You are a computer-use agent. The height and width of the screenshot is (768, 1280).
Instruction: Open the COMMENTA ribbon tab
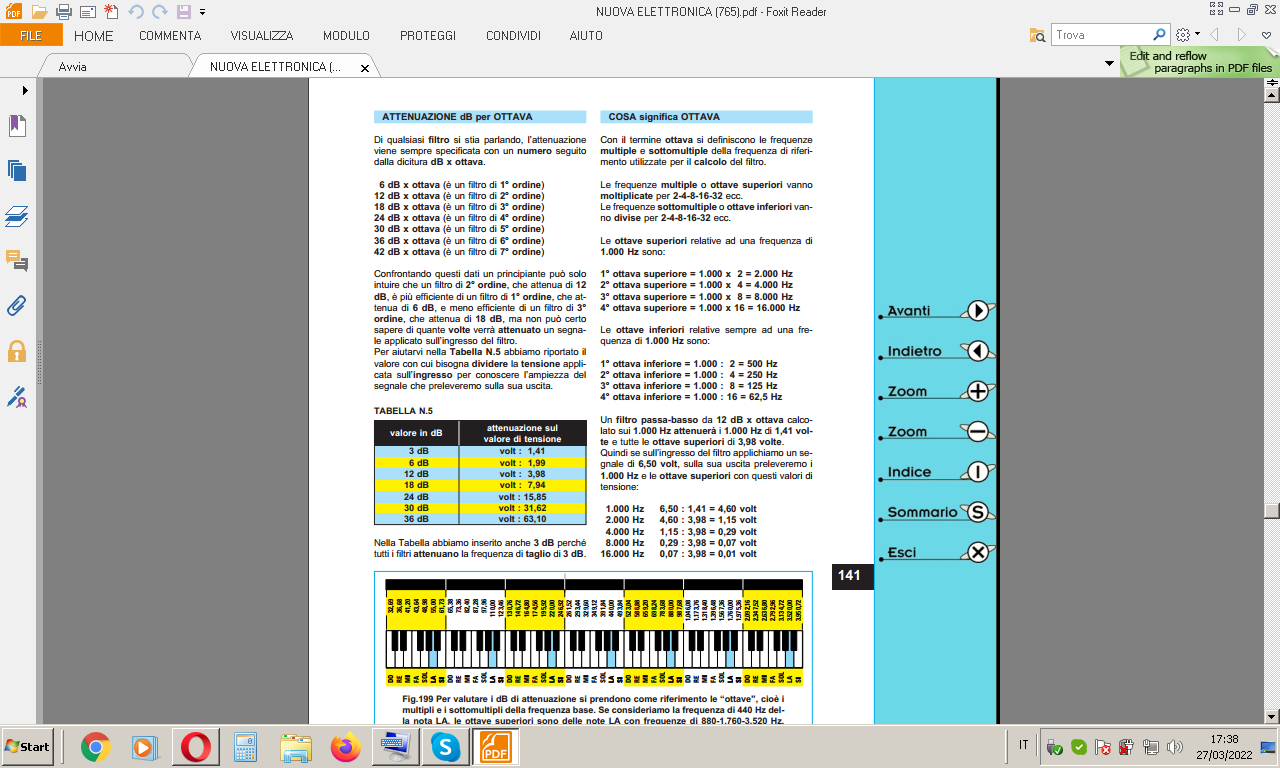click(170, 36)
